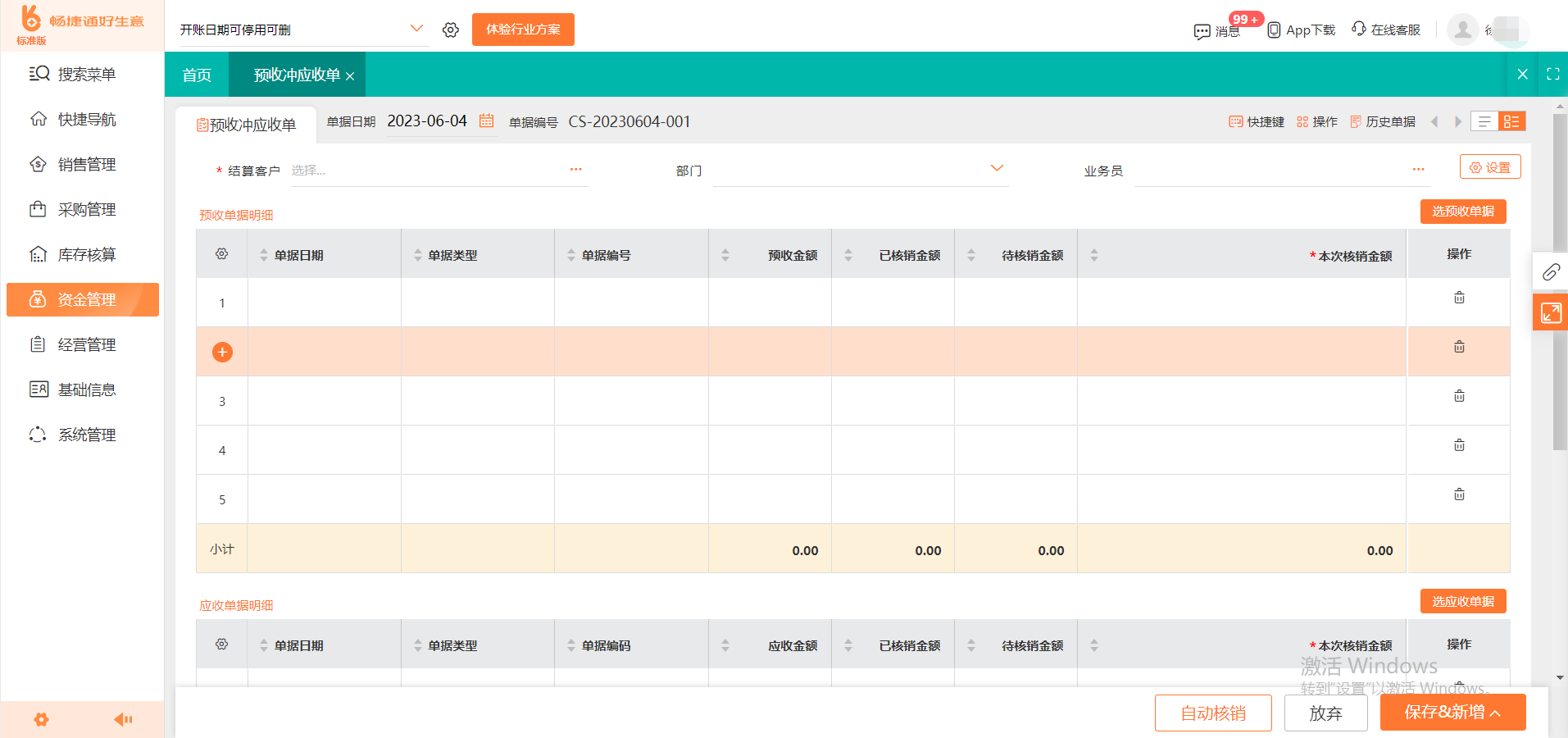1568x738 pixels.
Task: Click the 消息 message notification icon
Action: click(1202, 31)
